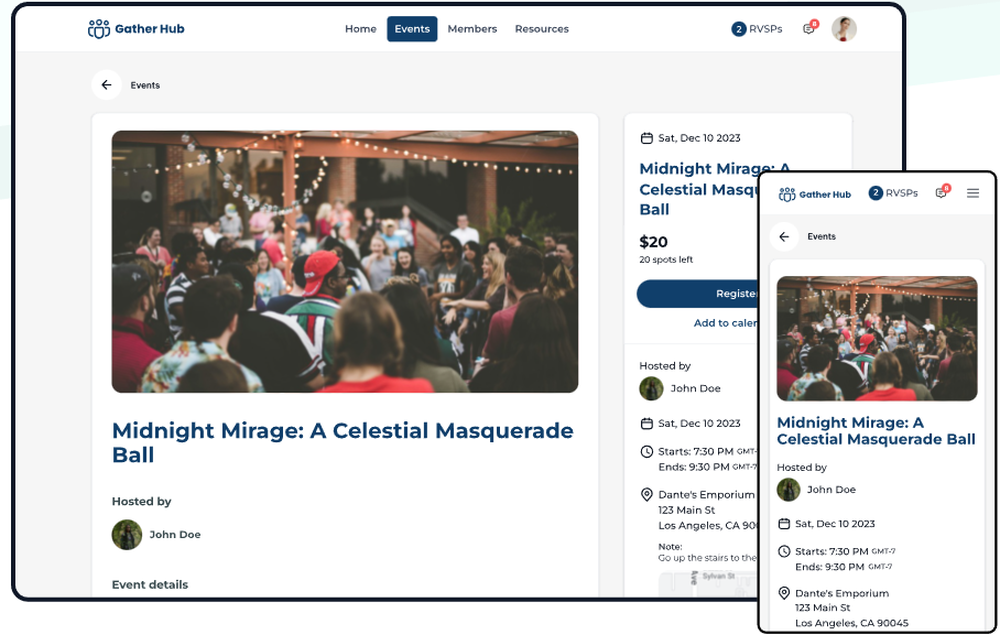Viewport: 1000px width, 639px height.
Task: Go to the Resources navigation item
Action: (541, 29)
